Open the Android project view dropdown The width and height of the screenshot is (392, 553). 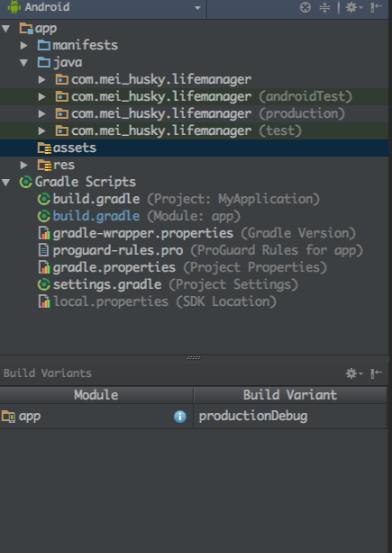(x=104, y=7)
